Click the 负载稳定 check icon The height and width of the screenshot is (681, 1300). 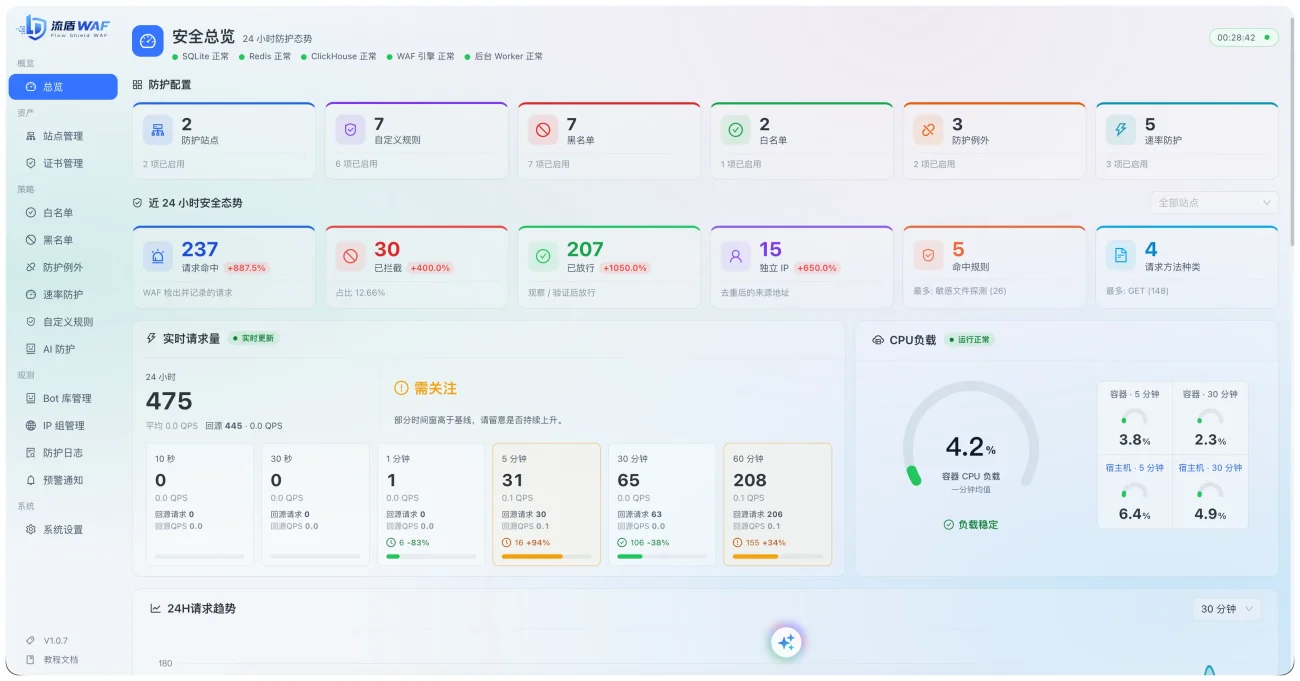[948, 524]
